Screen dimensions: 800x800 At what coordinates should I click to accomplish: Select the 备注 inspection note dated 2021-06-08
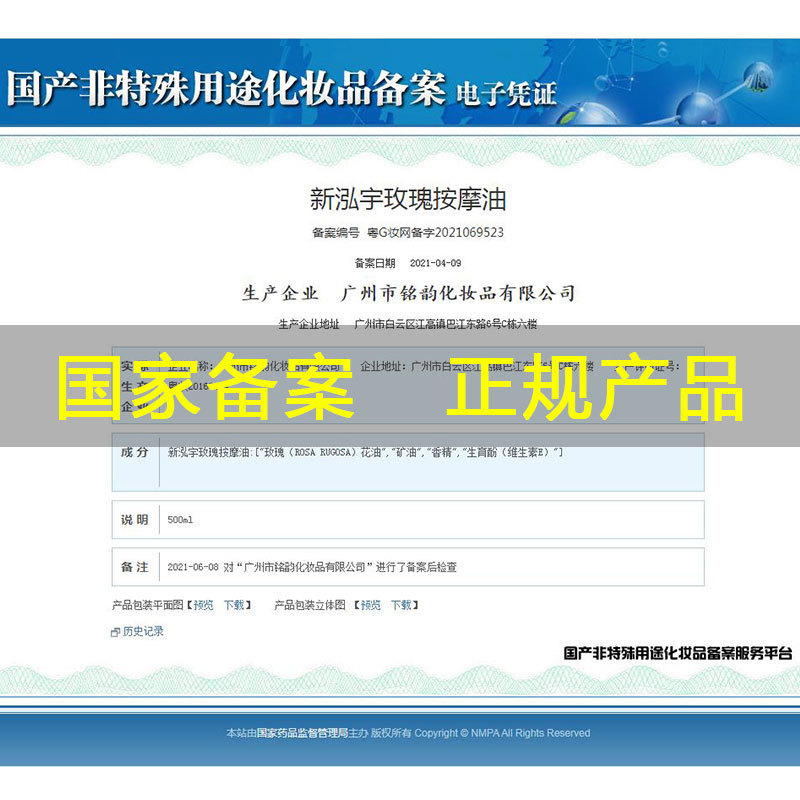(x=312, y=567)
